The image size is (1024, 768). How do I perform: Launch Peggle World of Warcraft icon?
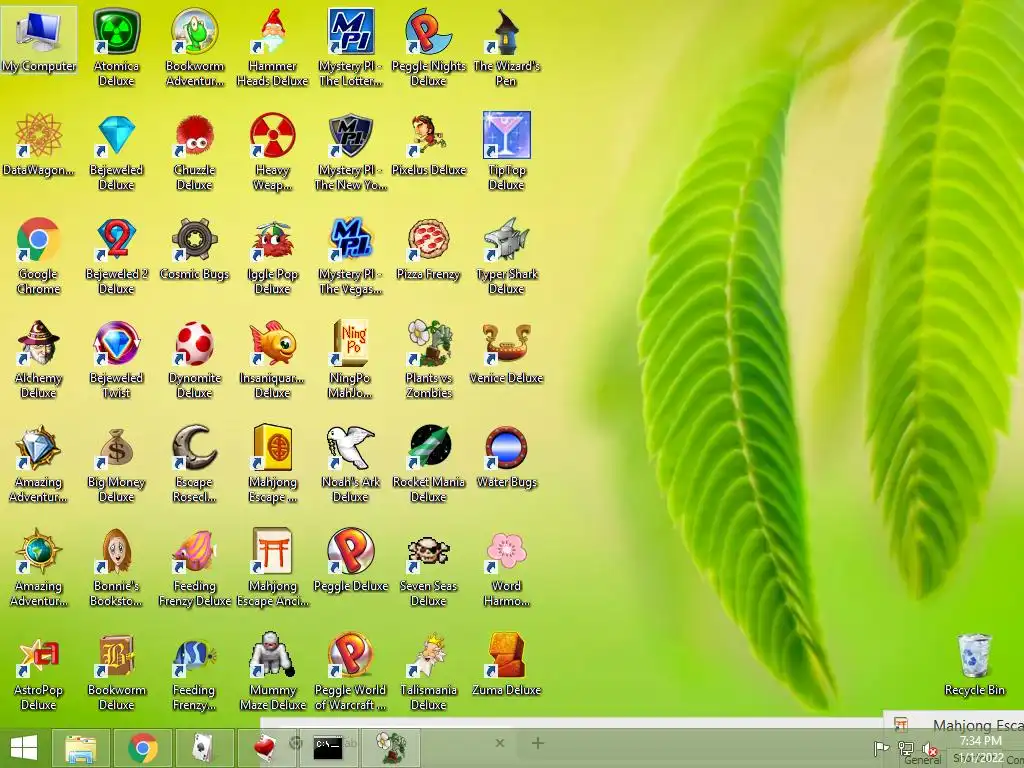[351, 671]
